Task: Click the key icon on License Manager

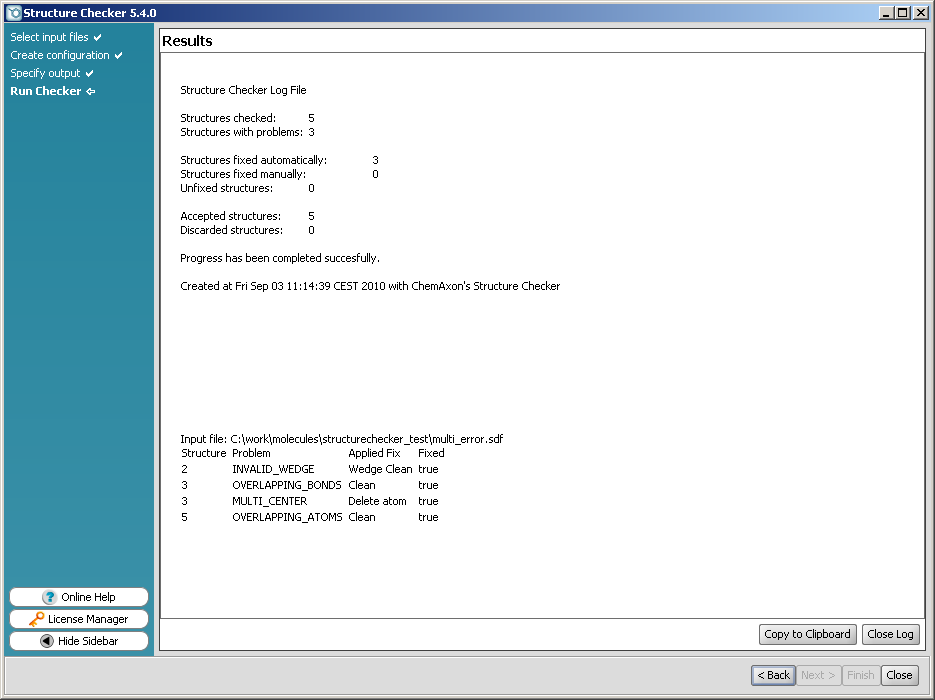Action: [36, 619]
